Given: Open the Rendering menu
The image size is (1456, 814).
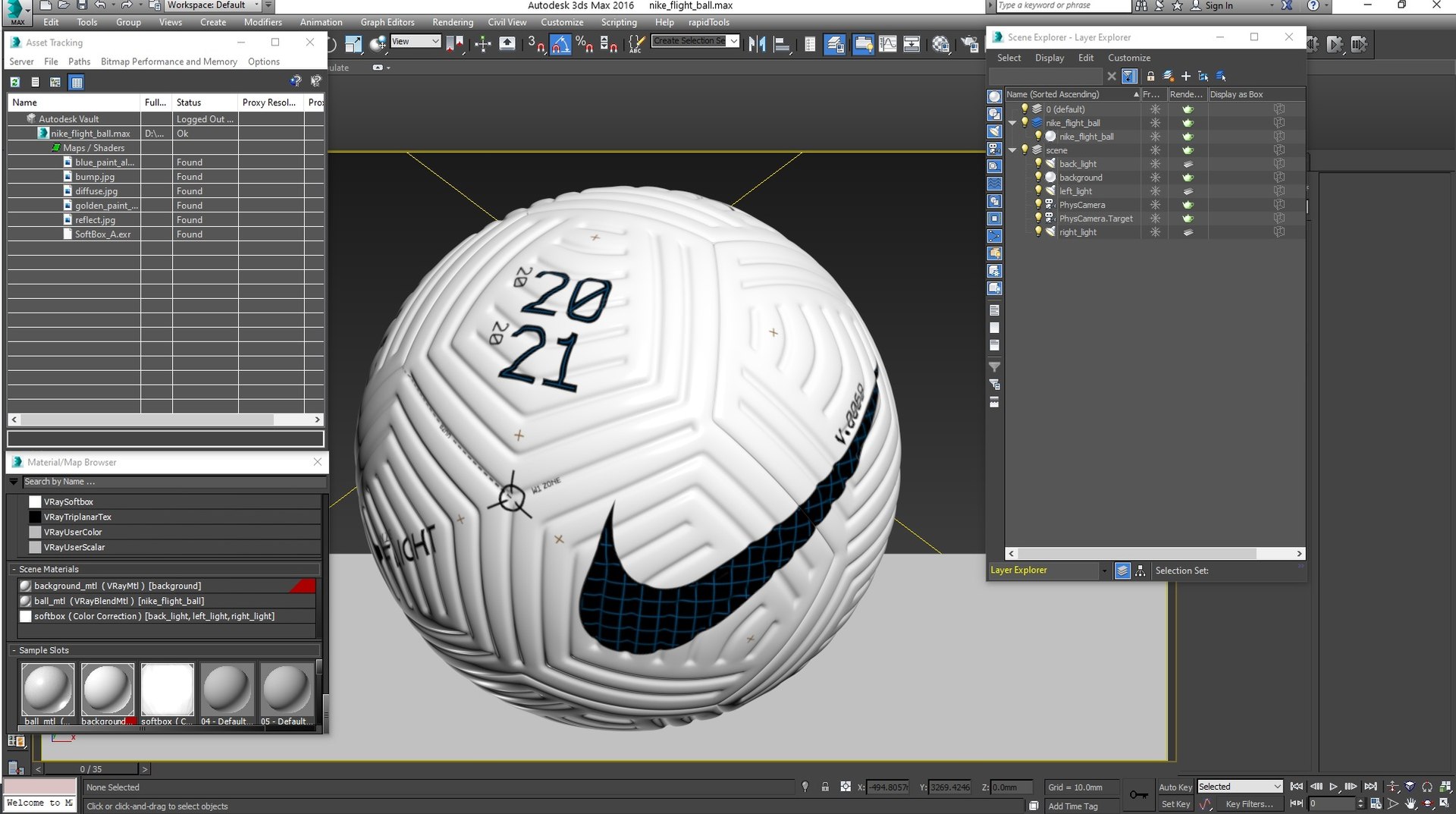Looking at the screenshot, I should [x=453, y=22].
